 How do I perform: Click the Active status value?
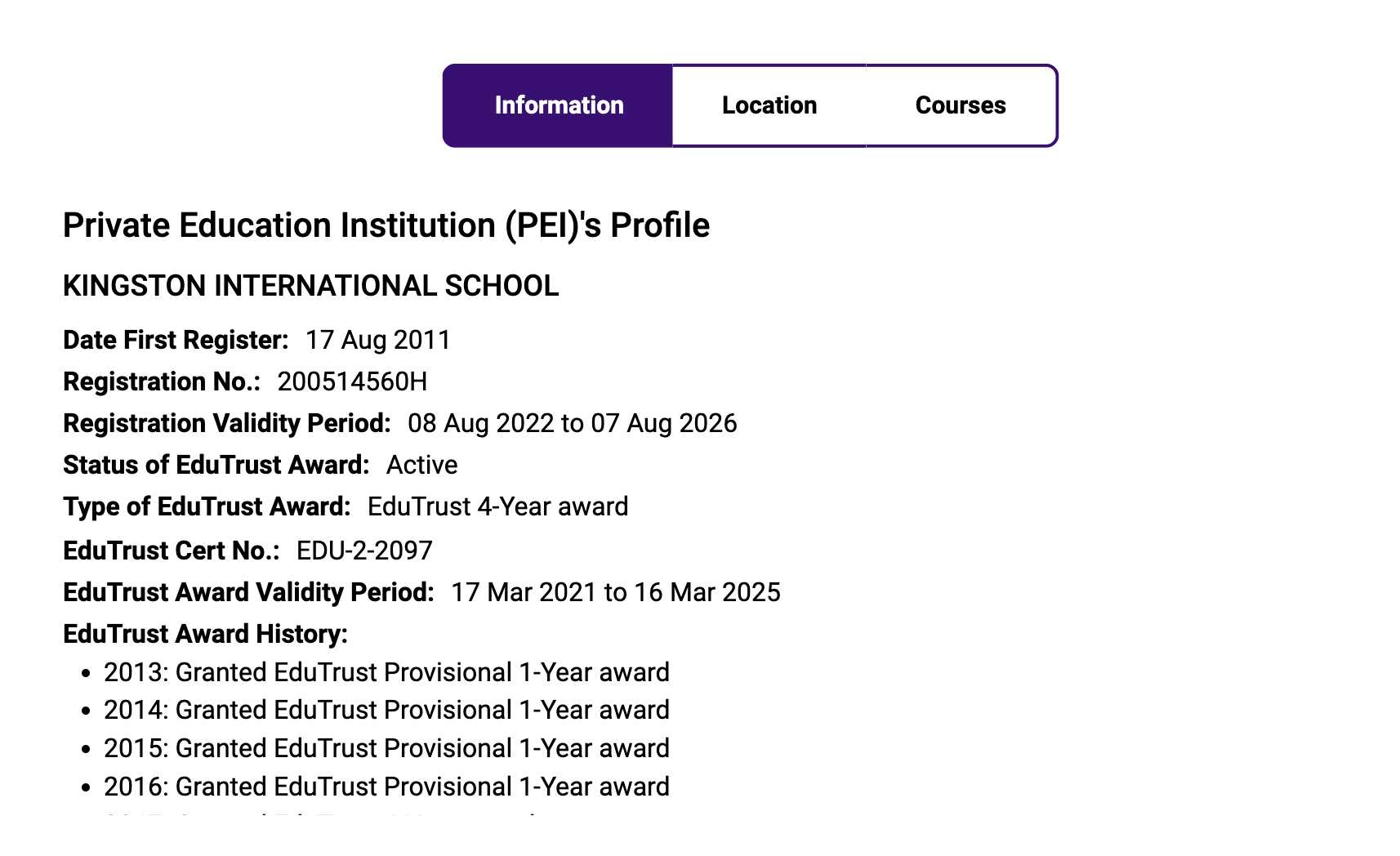point(421,465)
